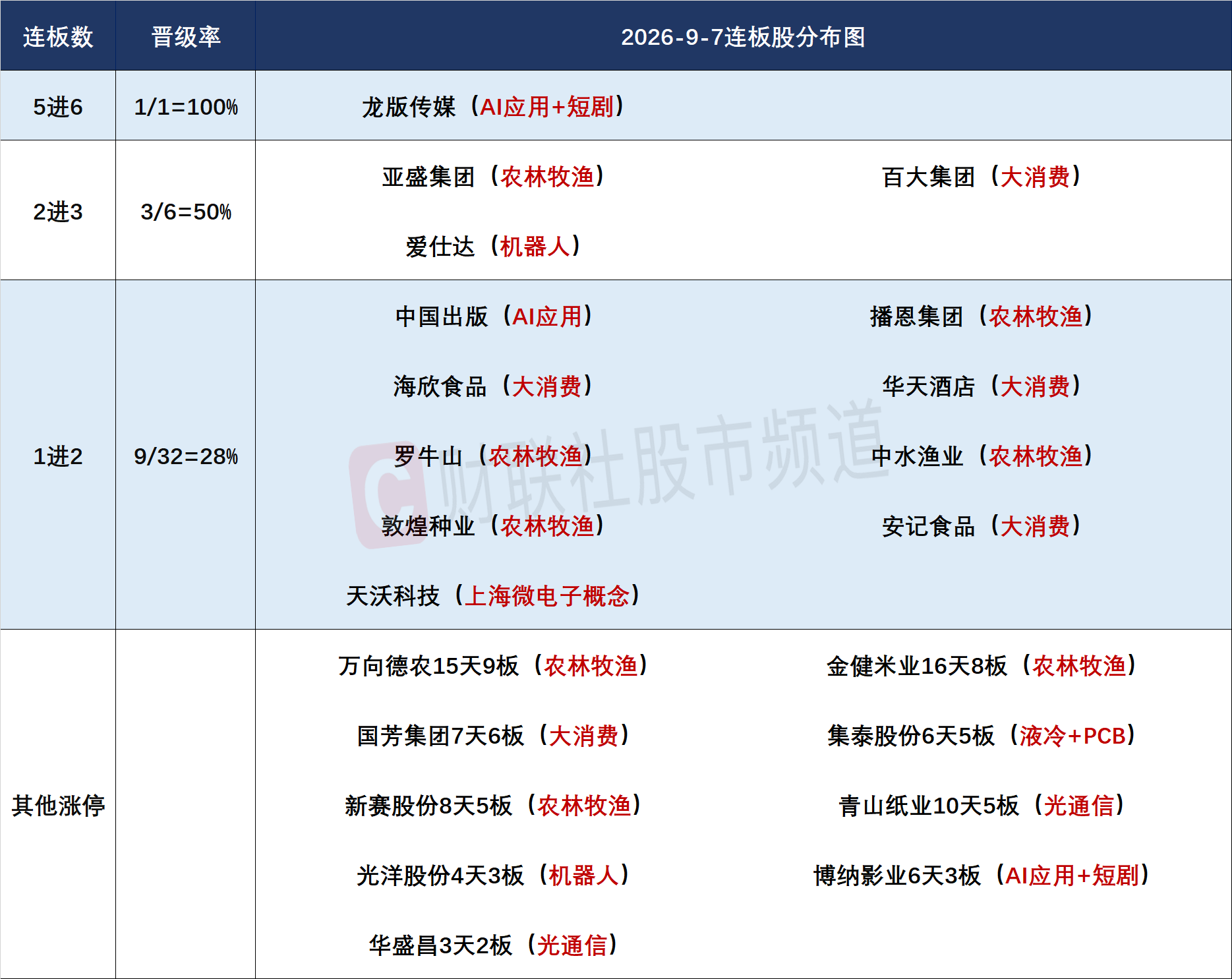This screenshot has width=1232, height=979.
Task: Click 金健米业16天8板 entry
Action: 981,665
